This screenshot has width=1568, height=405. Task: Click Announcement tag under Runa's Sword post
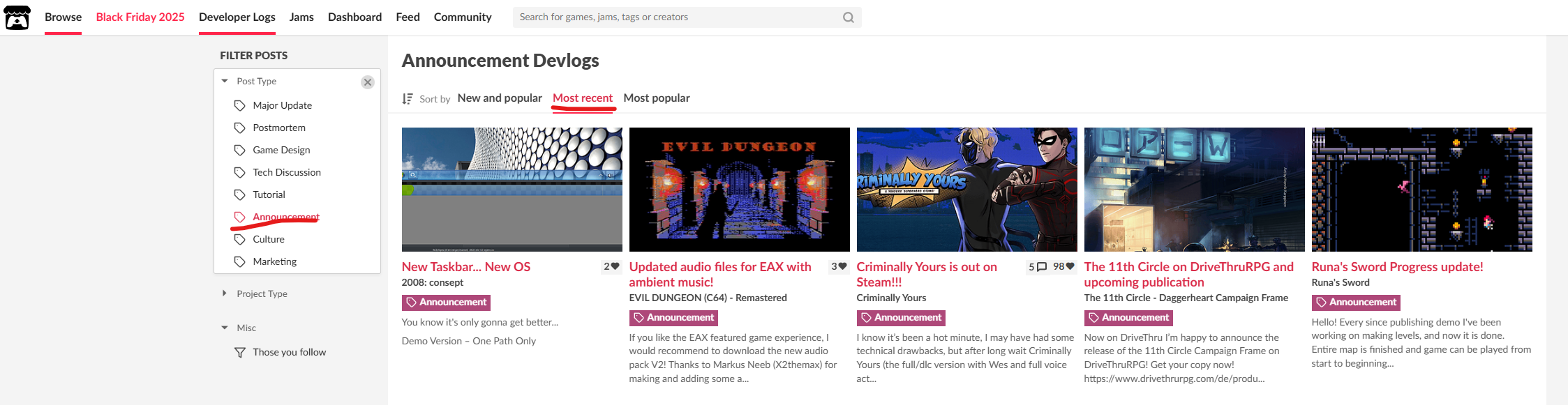coord(1356,302)
